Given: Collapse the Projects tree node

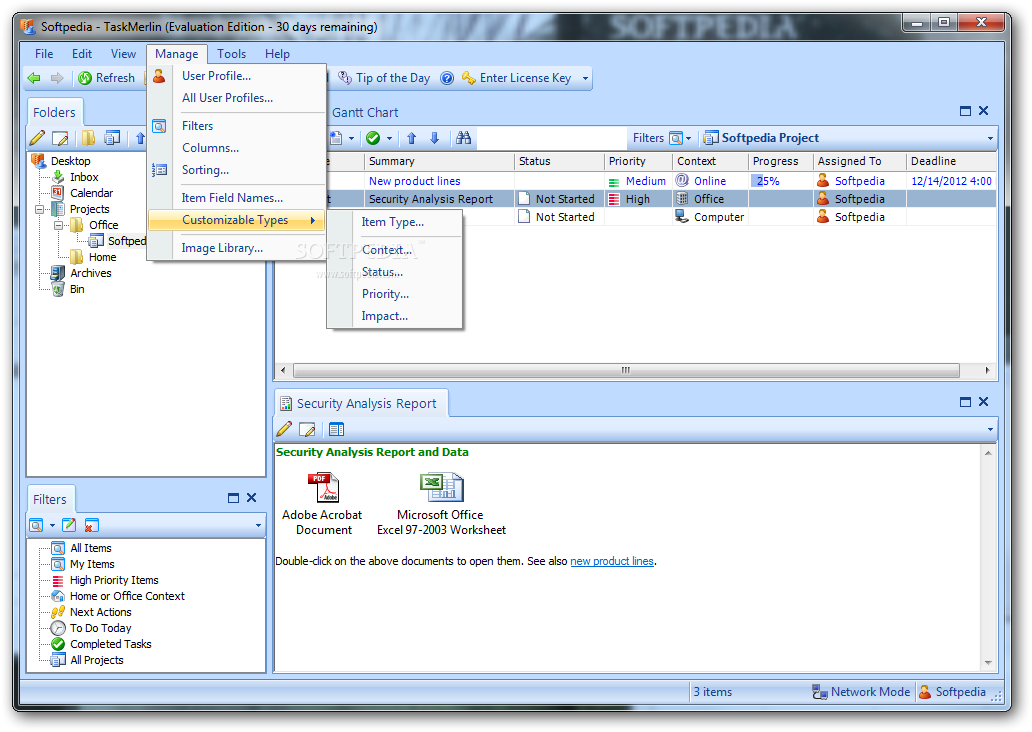Looking at the screenshot, I should [39, 209].
